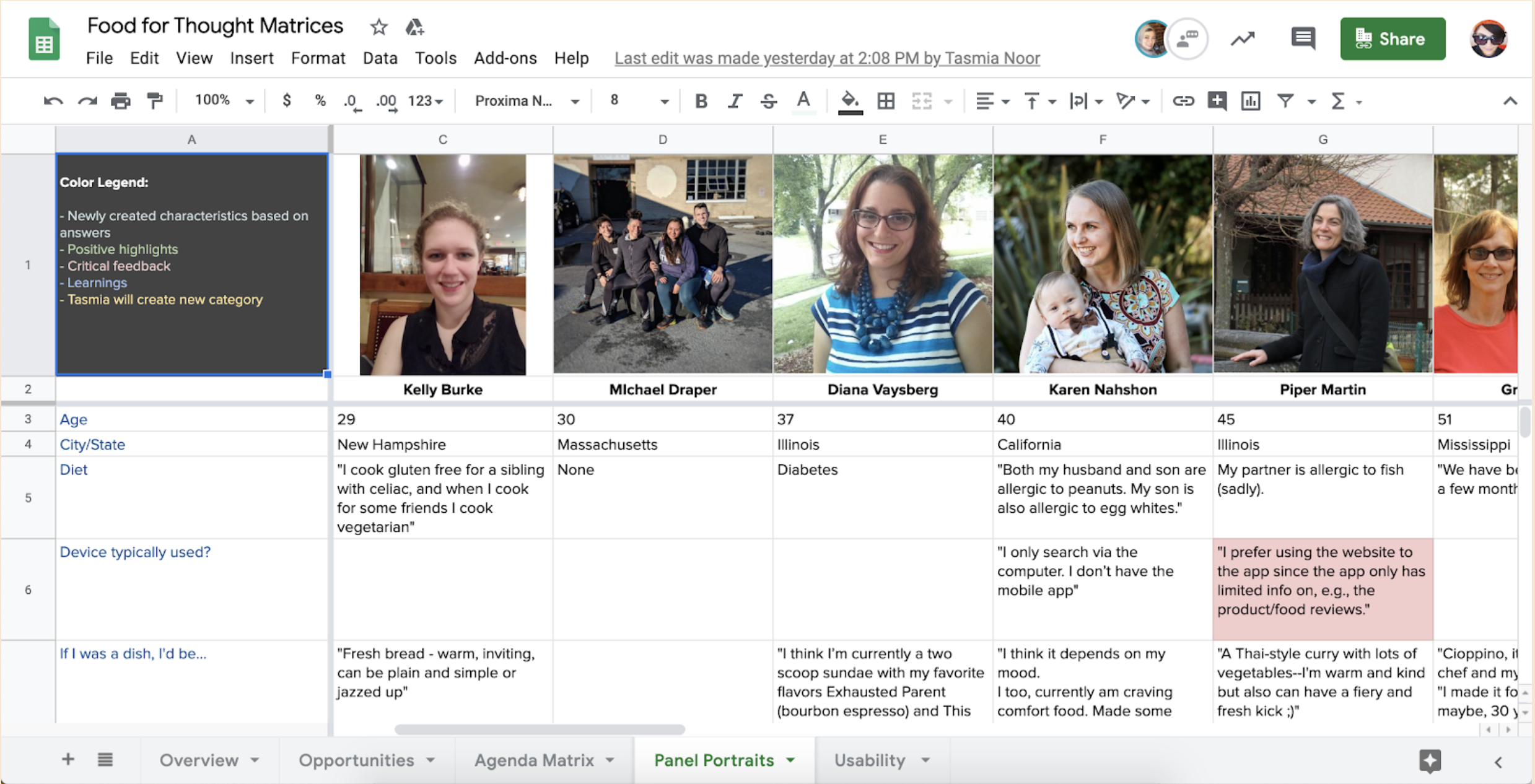This screenshot has width=1535, height=784.
Task: Select the paint format tool
Action: coord(154,101)
